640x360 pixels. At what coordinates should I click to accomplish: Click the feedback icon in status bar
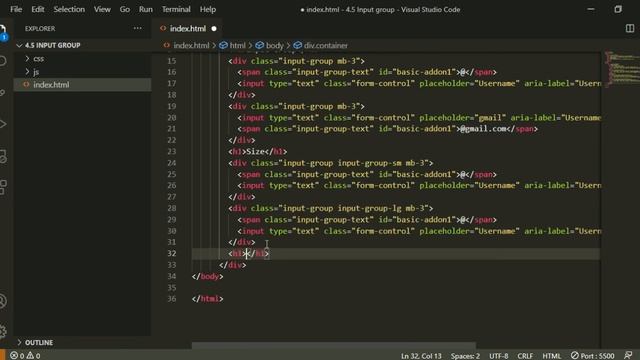(629, 356)
